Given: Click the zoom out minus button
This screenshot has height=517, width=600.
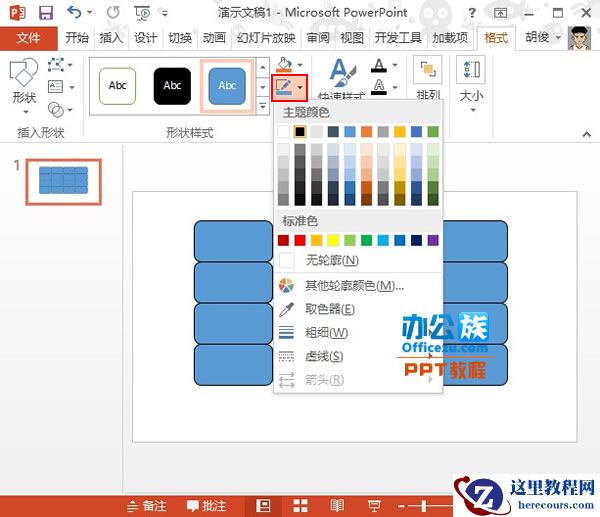Looking at the screenshot, I should (x=401, y=506).
